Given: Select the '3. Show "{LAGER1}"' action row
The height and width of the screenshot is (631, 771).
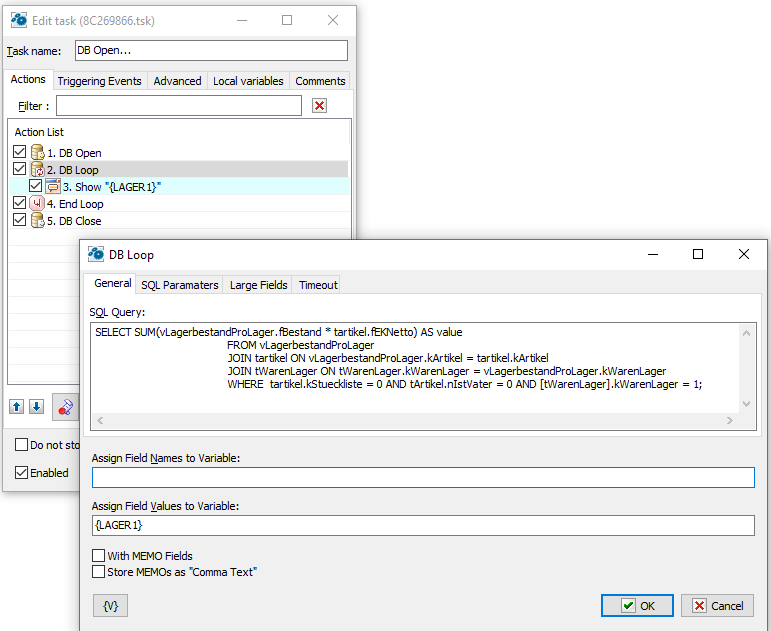Looking at the screenshot, I should pos(179,187).
